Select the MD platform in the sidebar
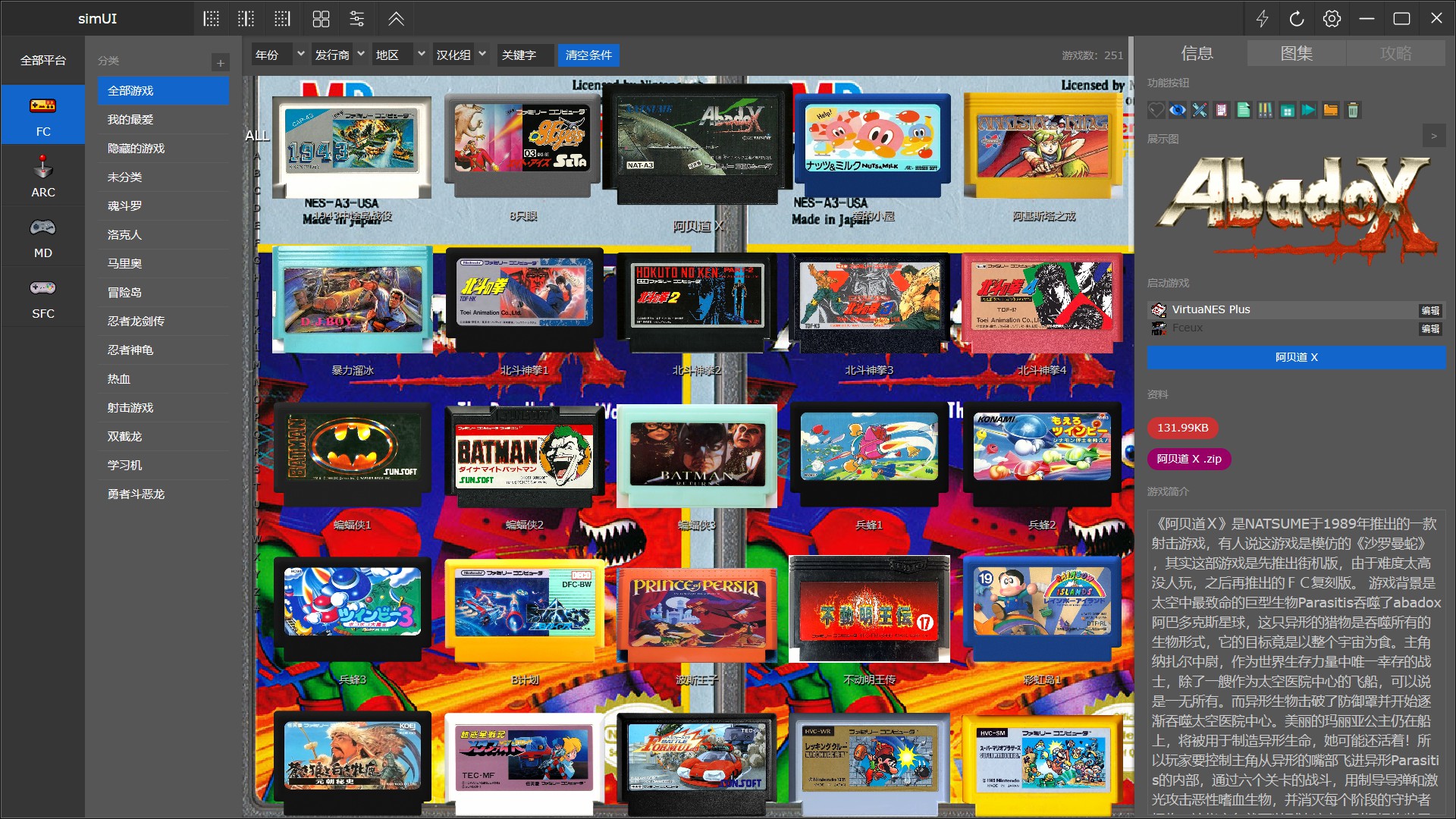This screenshot has width=1456, height=819. (x=42, y=238)
